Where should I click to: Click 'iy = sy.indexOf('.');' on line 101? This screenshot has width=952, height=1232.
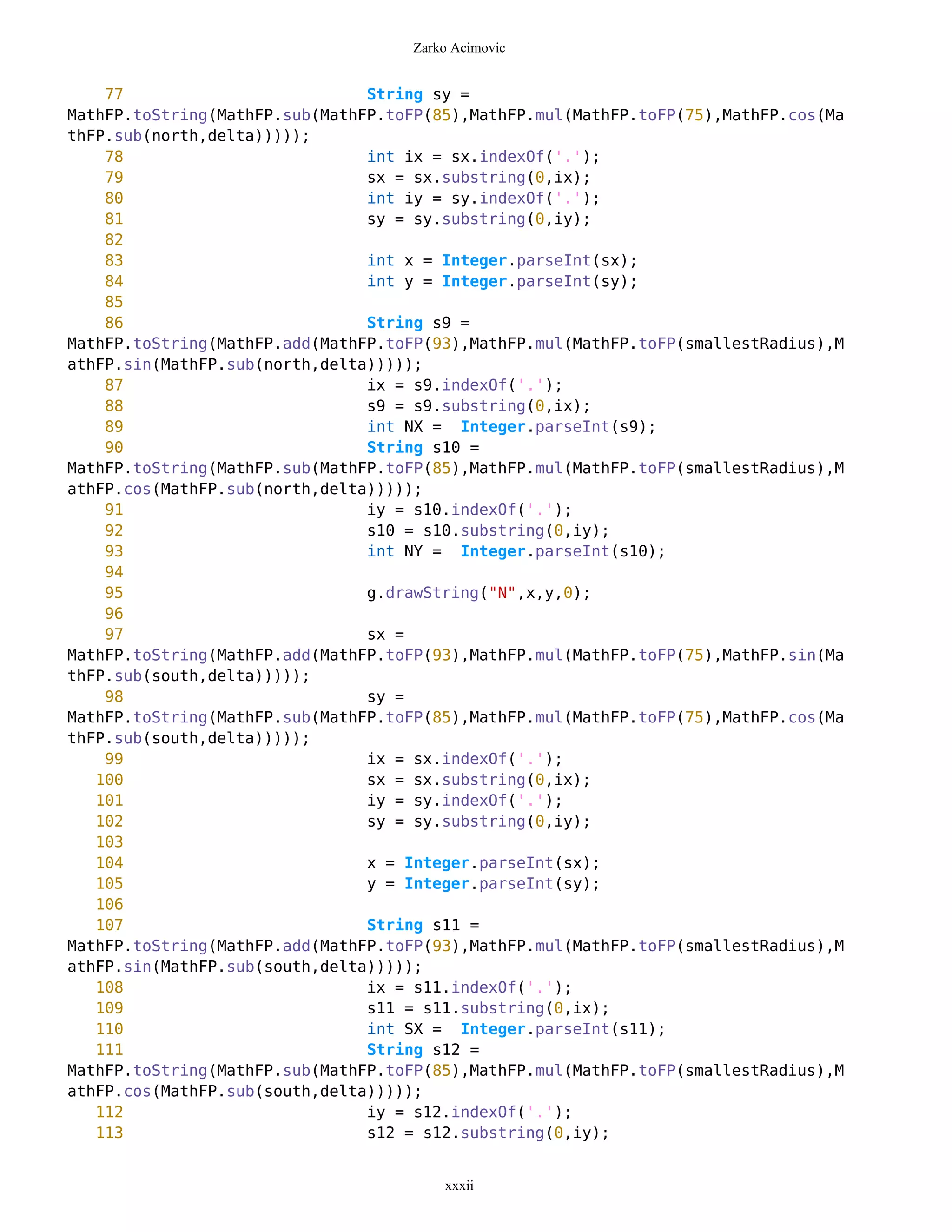pyautogui.click(x=465, y=801)
